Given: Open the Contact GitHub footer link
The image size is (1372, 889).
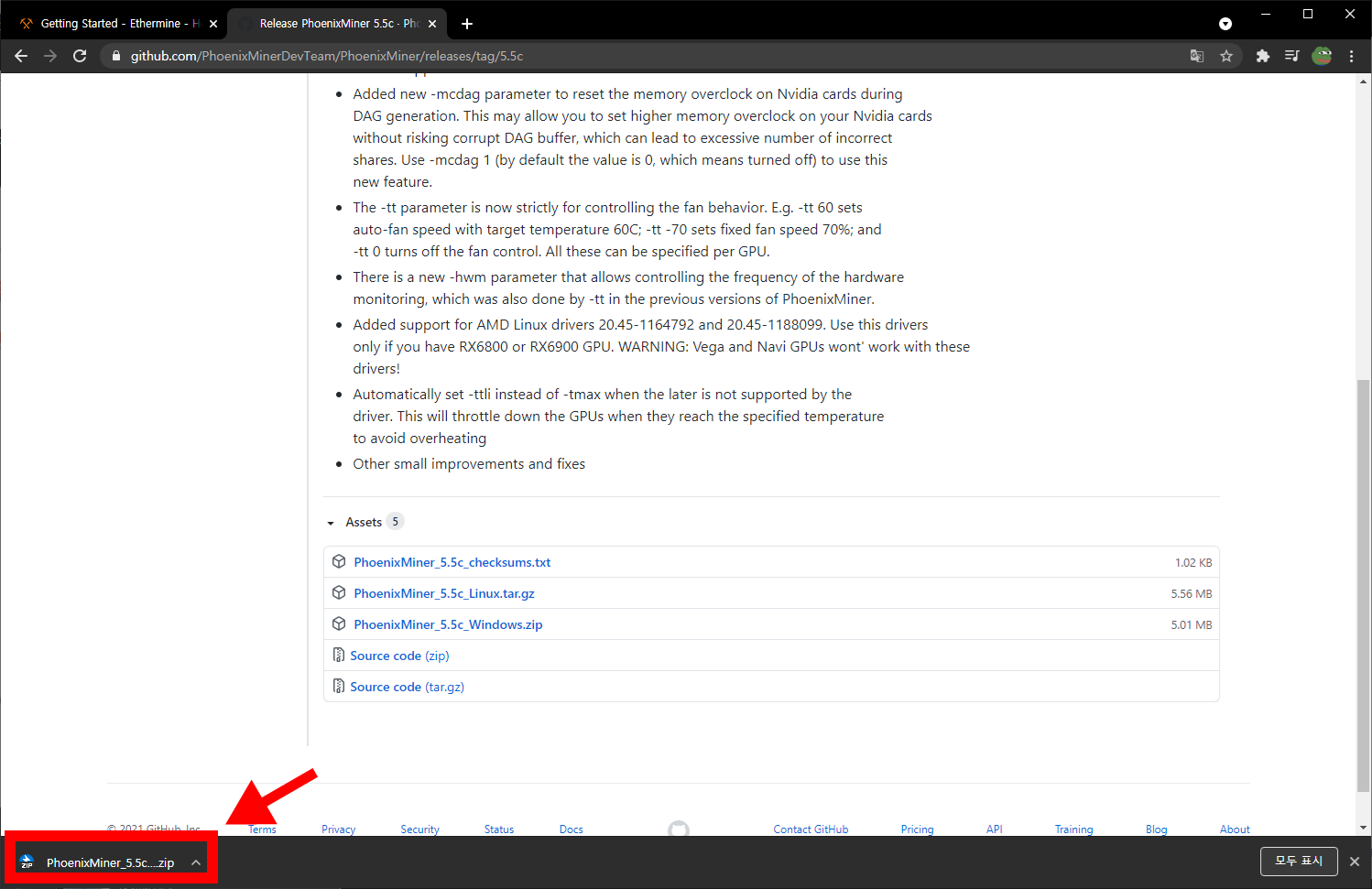Looking at the screenshot, I should pyautogui.click(x=811, y=829).
